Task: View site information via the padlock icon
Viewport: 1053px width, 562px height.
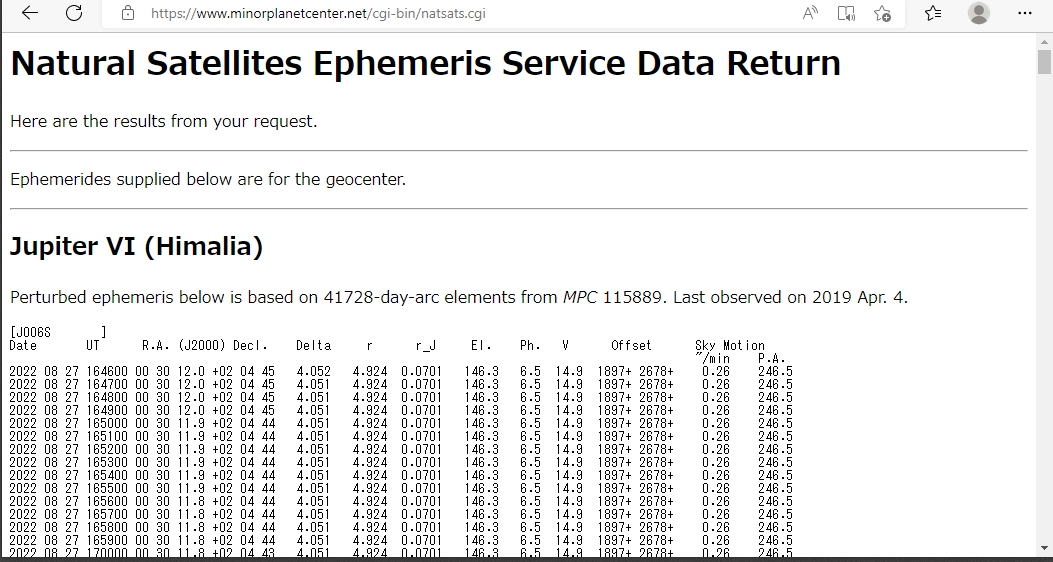Action: point(128,13)
